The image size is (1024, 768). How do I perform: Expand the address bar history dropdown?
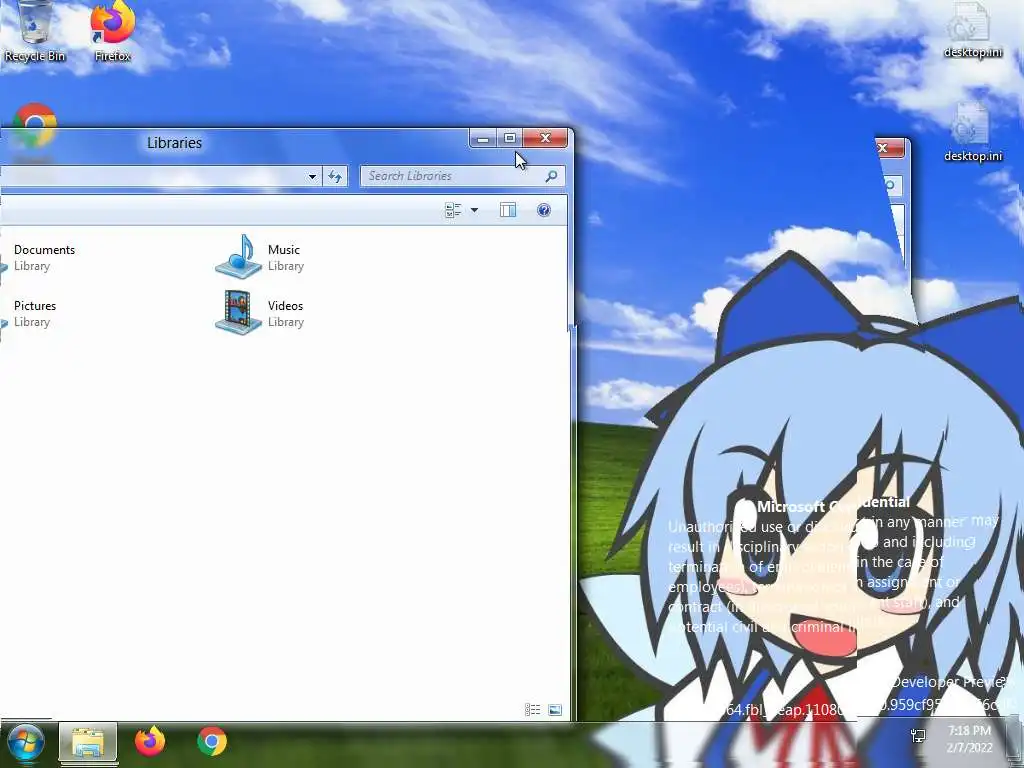(x=312, y=176)
